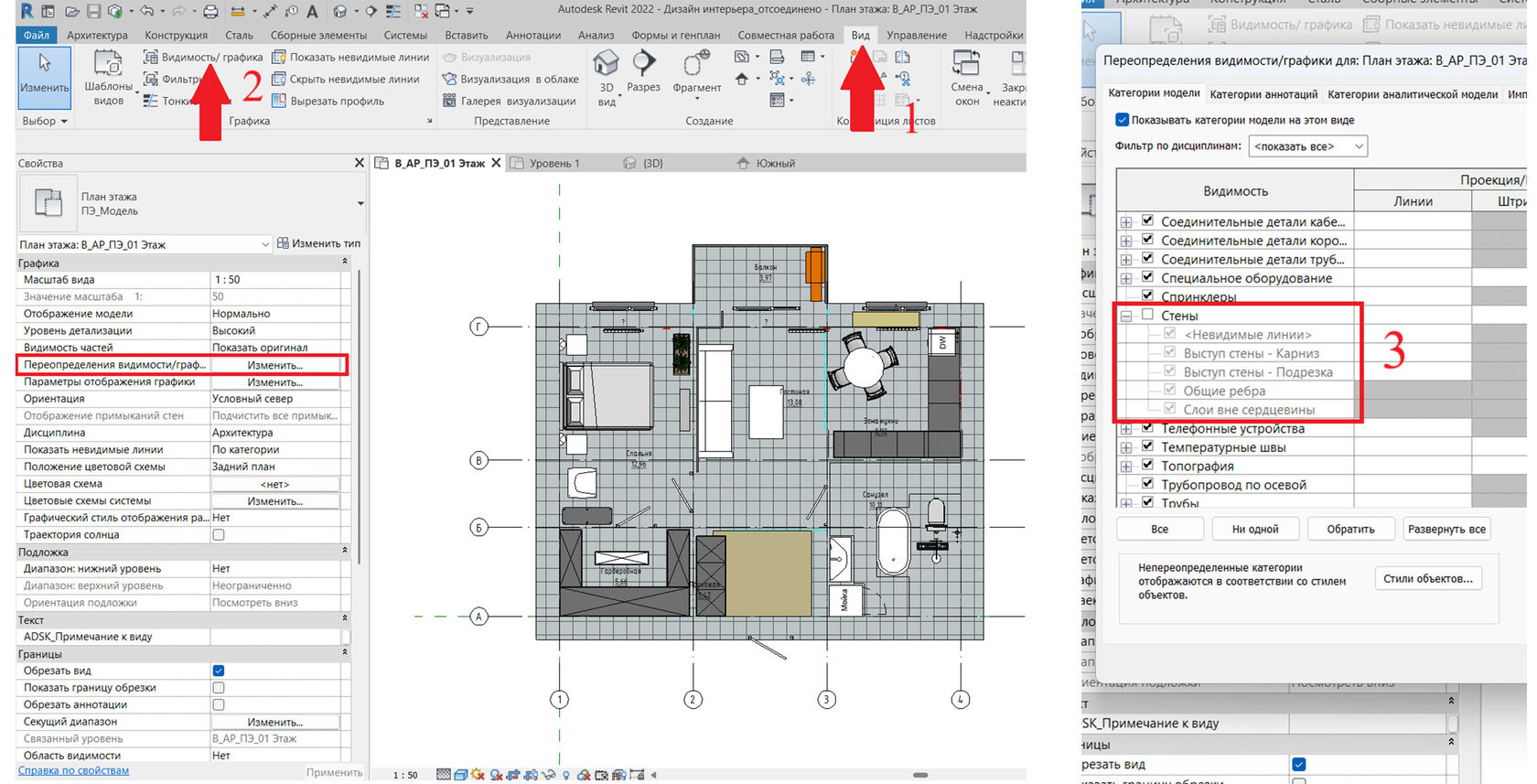The width and height of the screenshot is (1537, 784).
Task: Click the Развернуть все button
Action: pyautogui.click(x=1446, y=529)
